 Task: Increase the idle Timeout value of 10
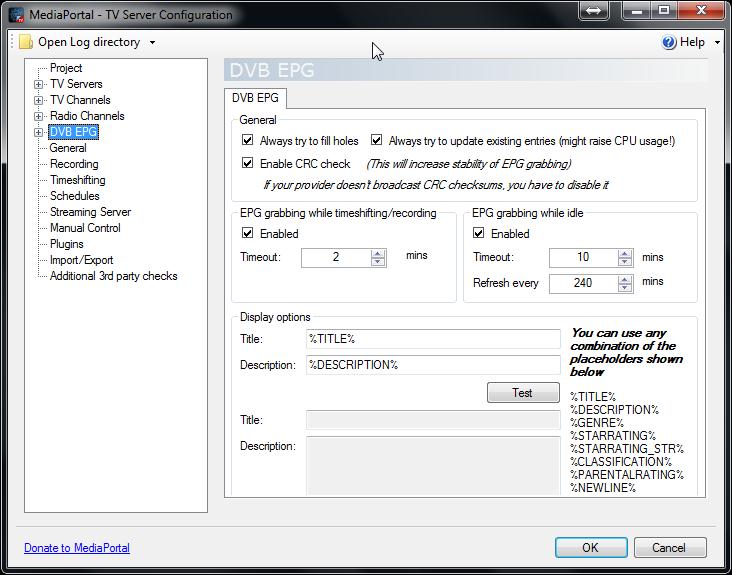click(625, 253)
